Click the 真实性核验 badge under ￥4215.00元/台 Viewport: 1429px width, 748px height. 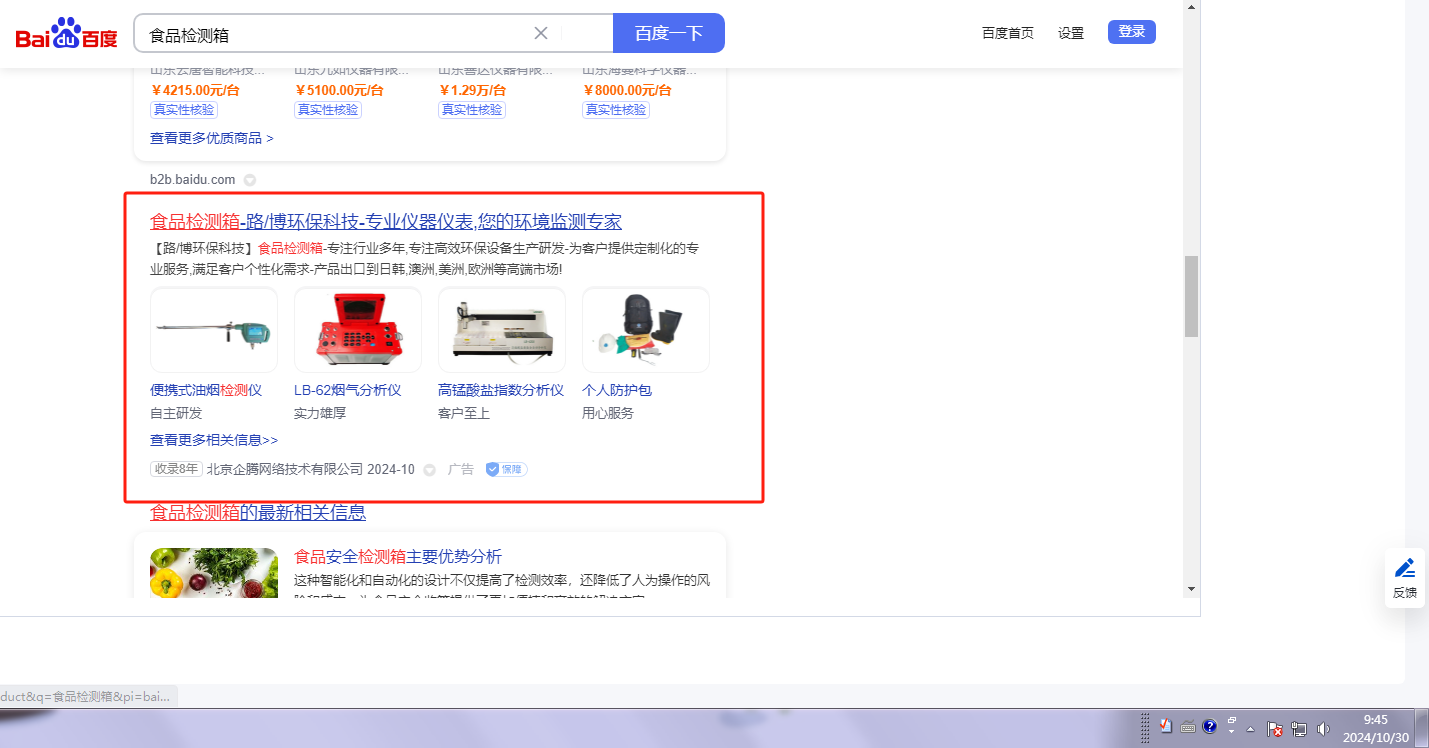pyautogui.click(x=184, y=110)
